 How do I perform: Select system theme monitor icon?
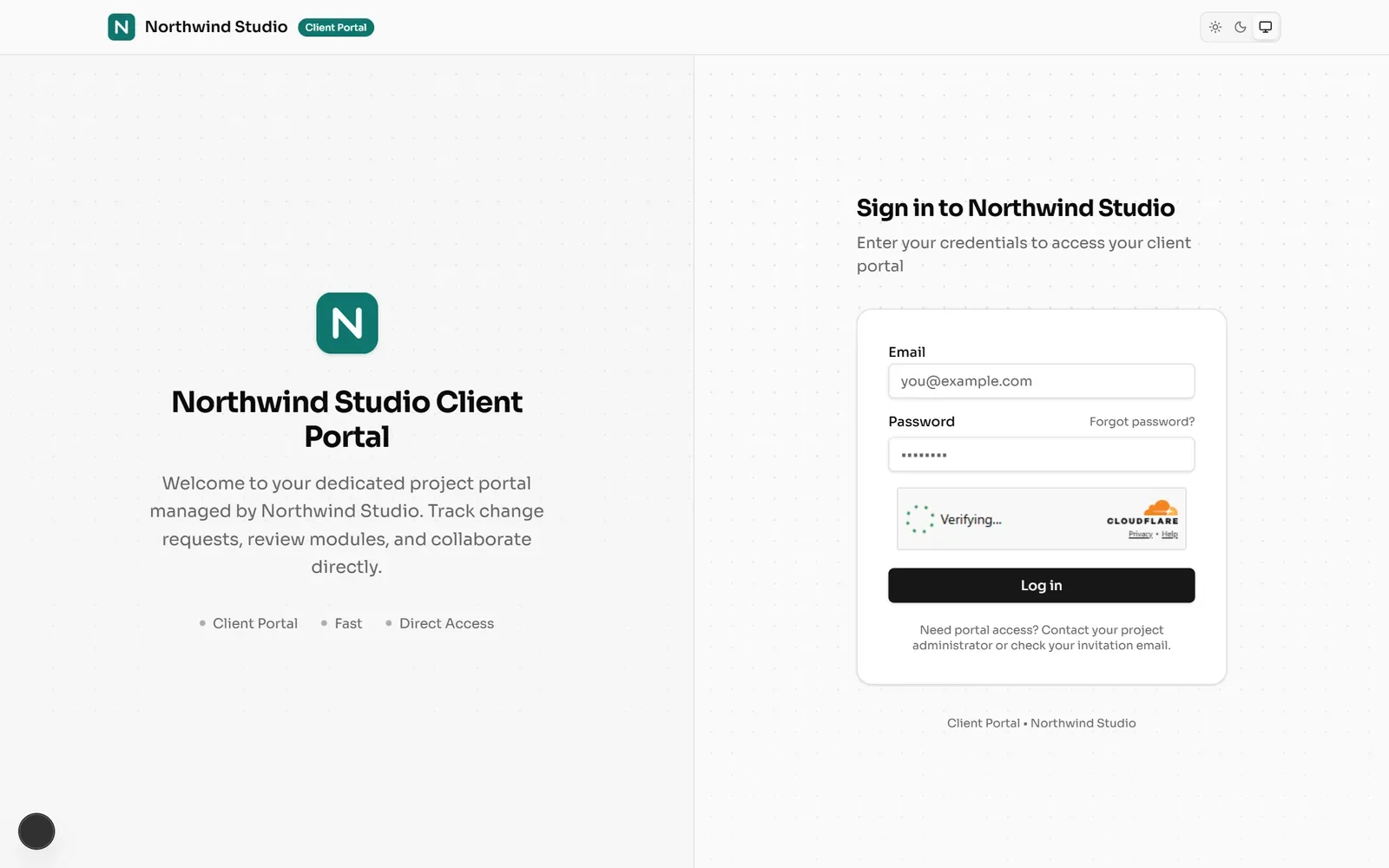(1266, 27)
